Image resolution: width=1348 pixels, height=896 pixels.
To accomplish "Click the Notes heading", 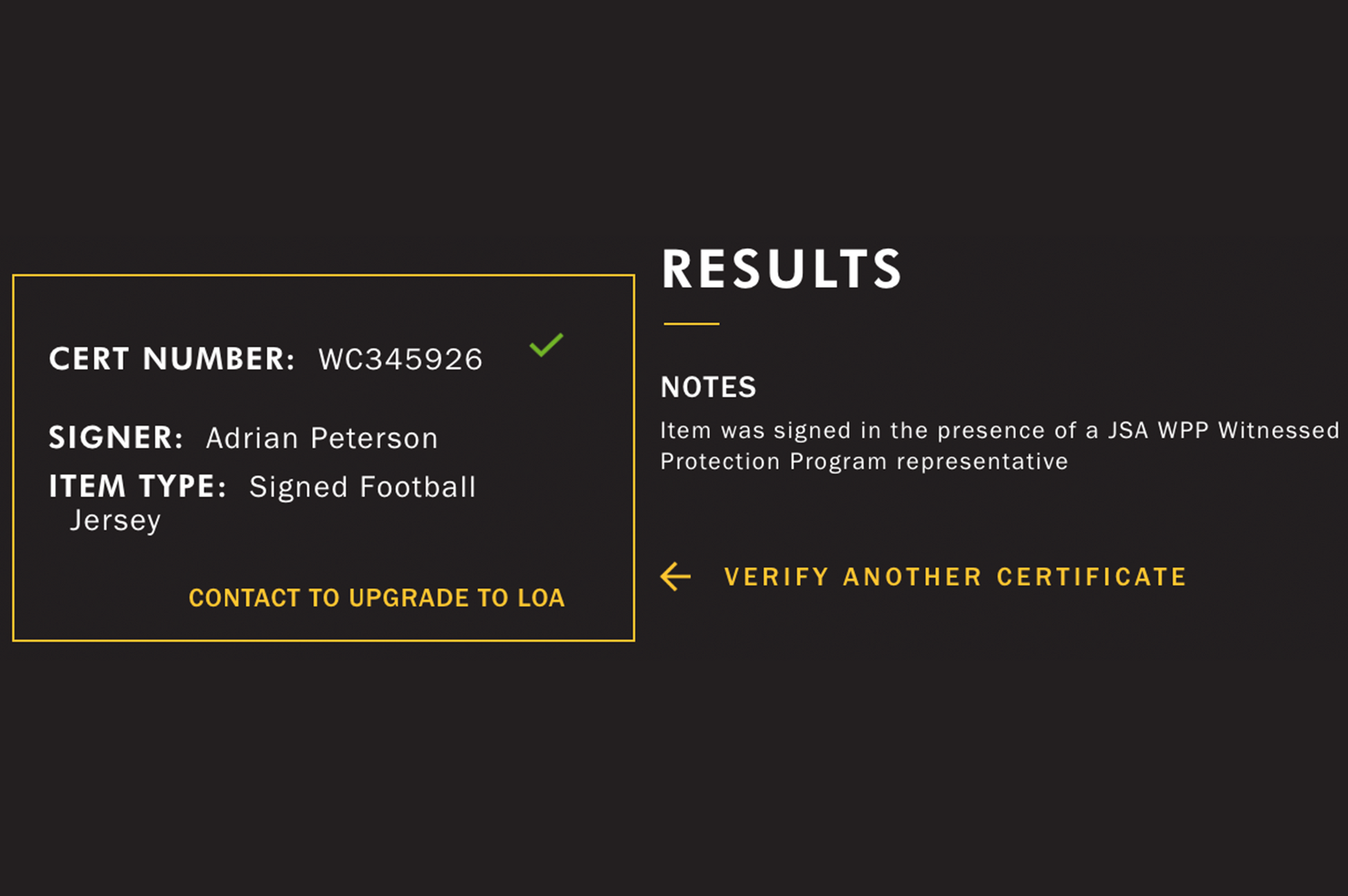I will 708,387.
